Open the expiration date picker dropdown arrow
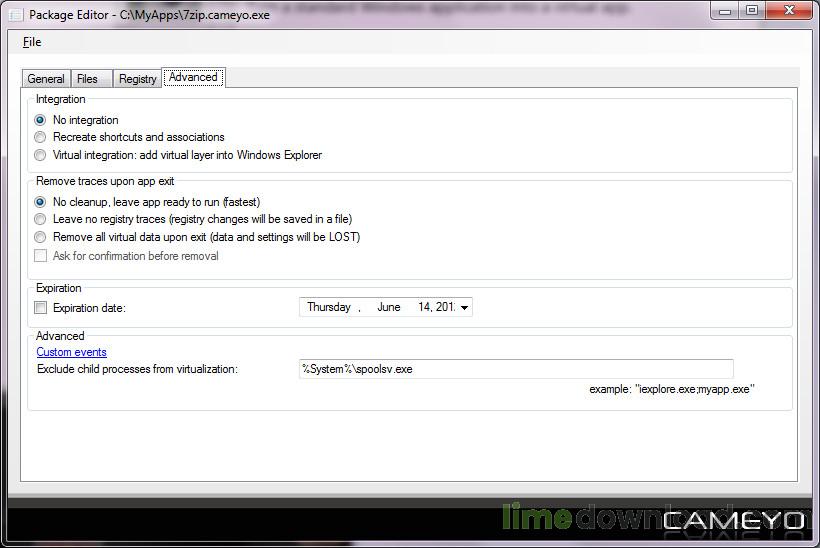The image size is (820, 548). click(x=464, y=307)
